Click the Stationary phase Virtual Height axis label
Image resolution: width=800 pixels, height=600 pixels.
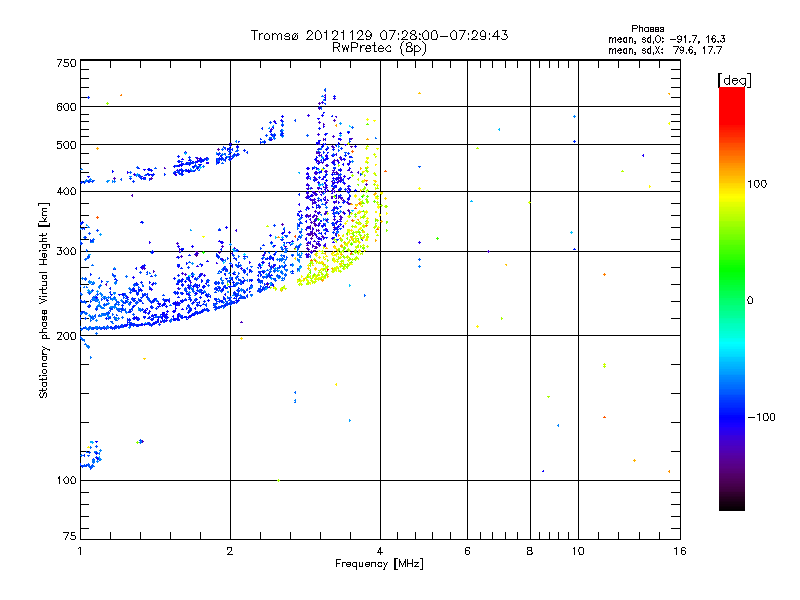44,300
